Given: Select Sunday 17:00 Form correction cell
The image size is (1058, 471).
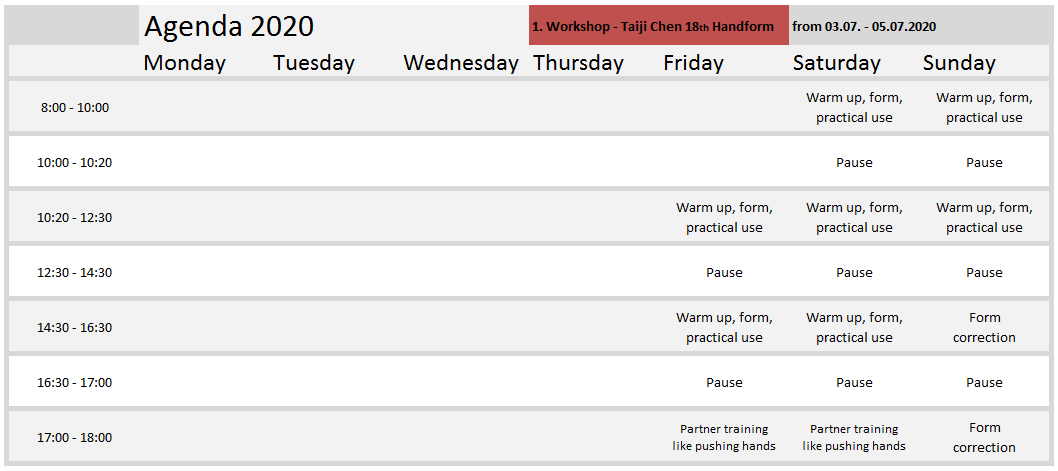Looking at the screenshot, I should (x=984, y=437).
